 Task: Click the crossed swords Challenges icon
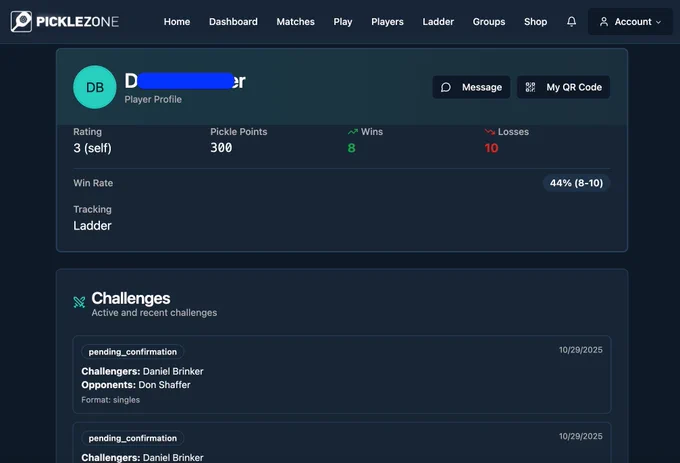(x=79, y=302)
